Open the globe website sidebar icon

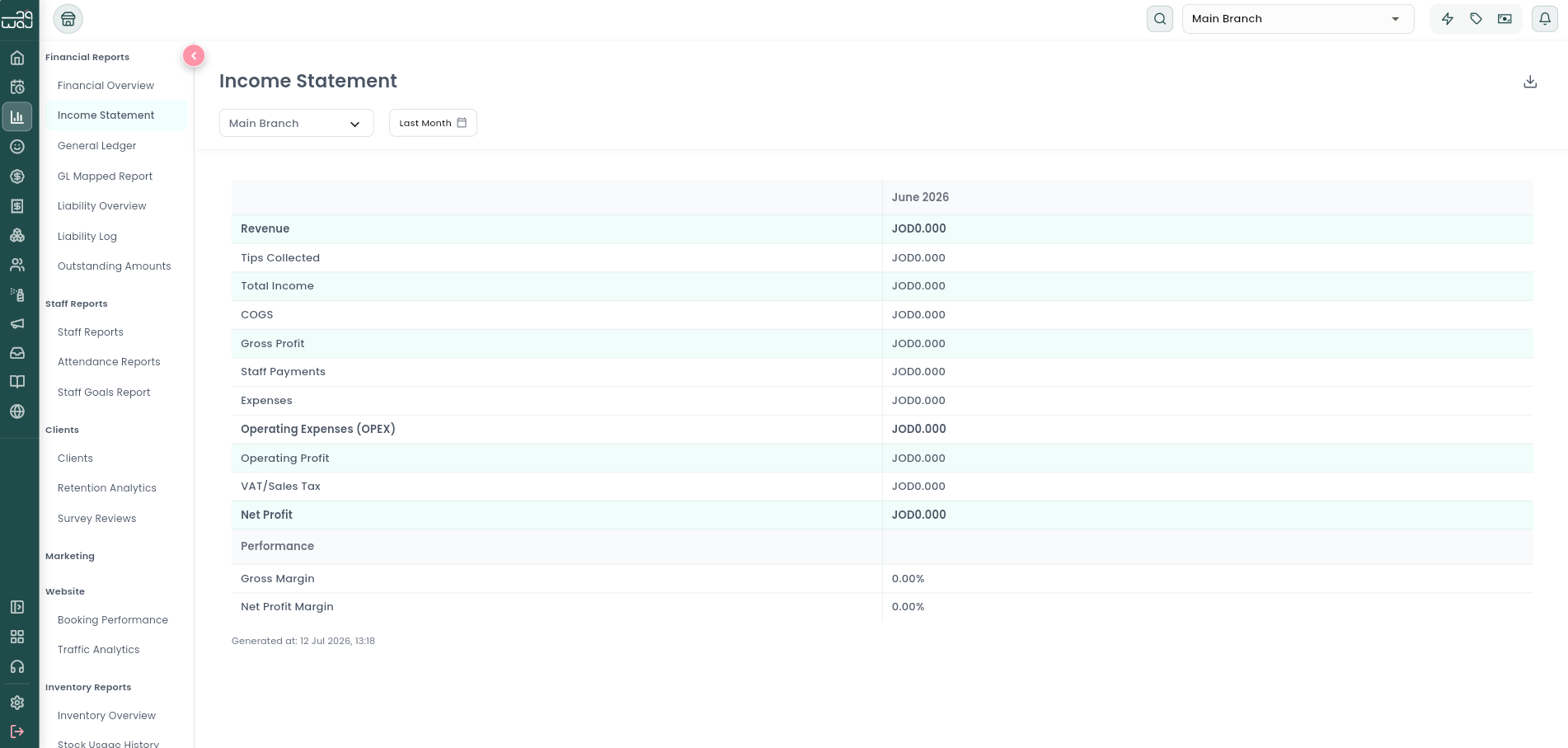point(17,412)
